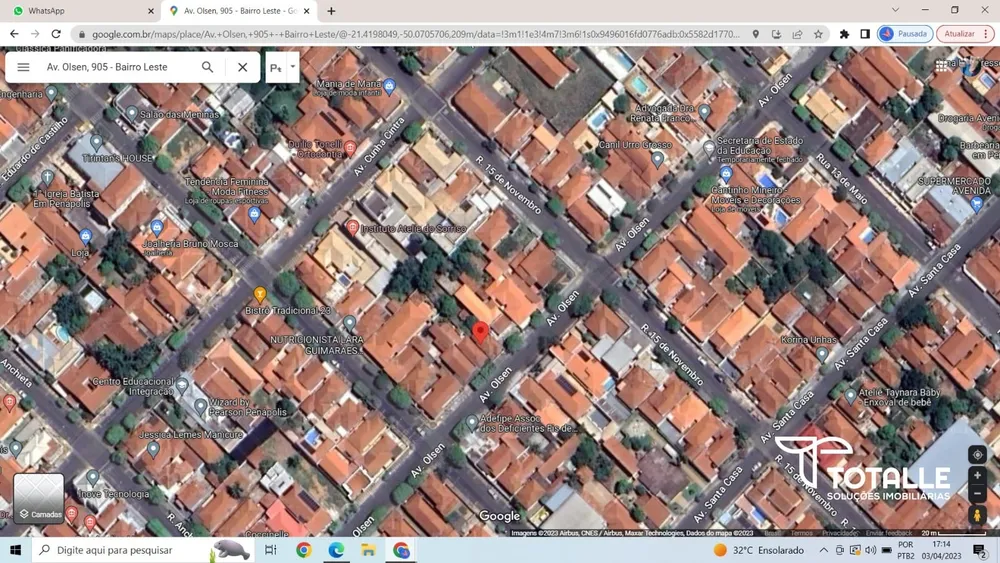Open Ateliê Taynara Baby marker

[850, 397]
